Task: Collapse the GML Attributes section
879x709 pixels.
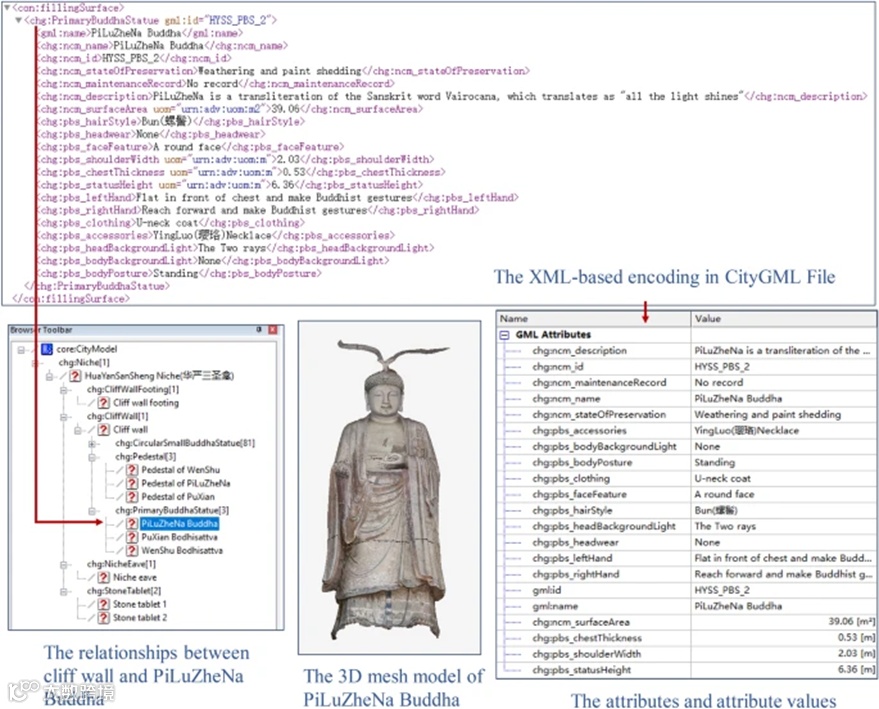Action: (x=504, y=335)
